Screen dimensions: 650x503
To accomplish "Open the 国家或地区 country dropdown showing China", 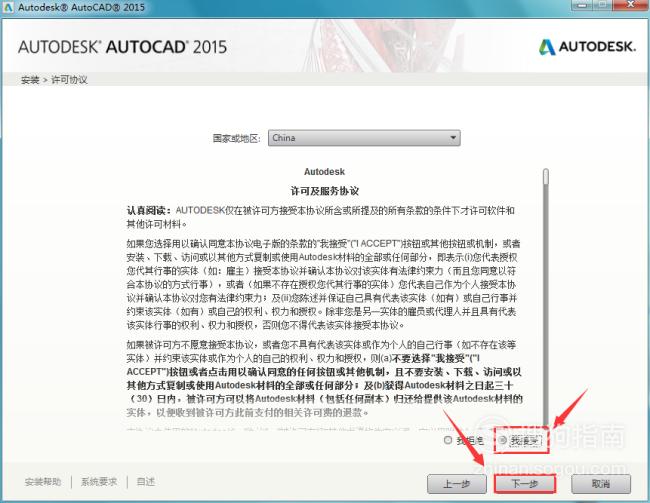I will pos(364,138).
